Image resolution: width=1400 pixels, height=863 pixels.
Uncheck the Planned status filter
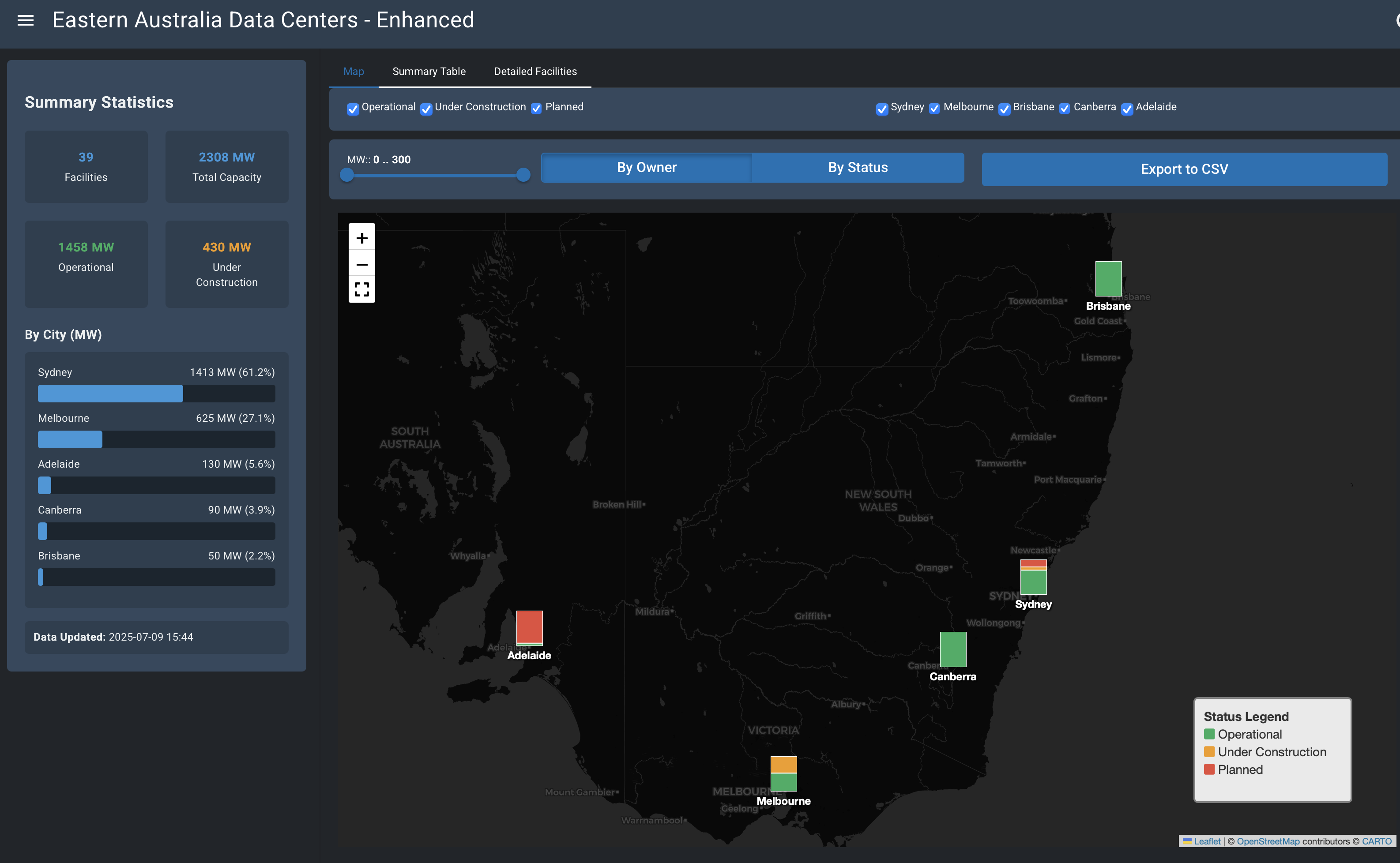tap(536, 109)
